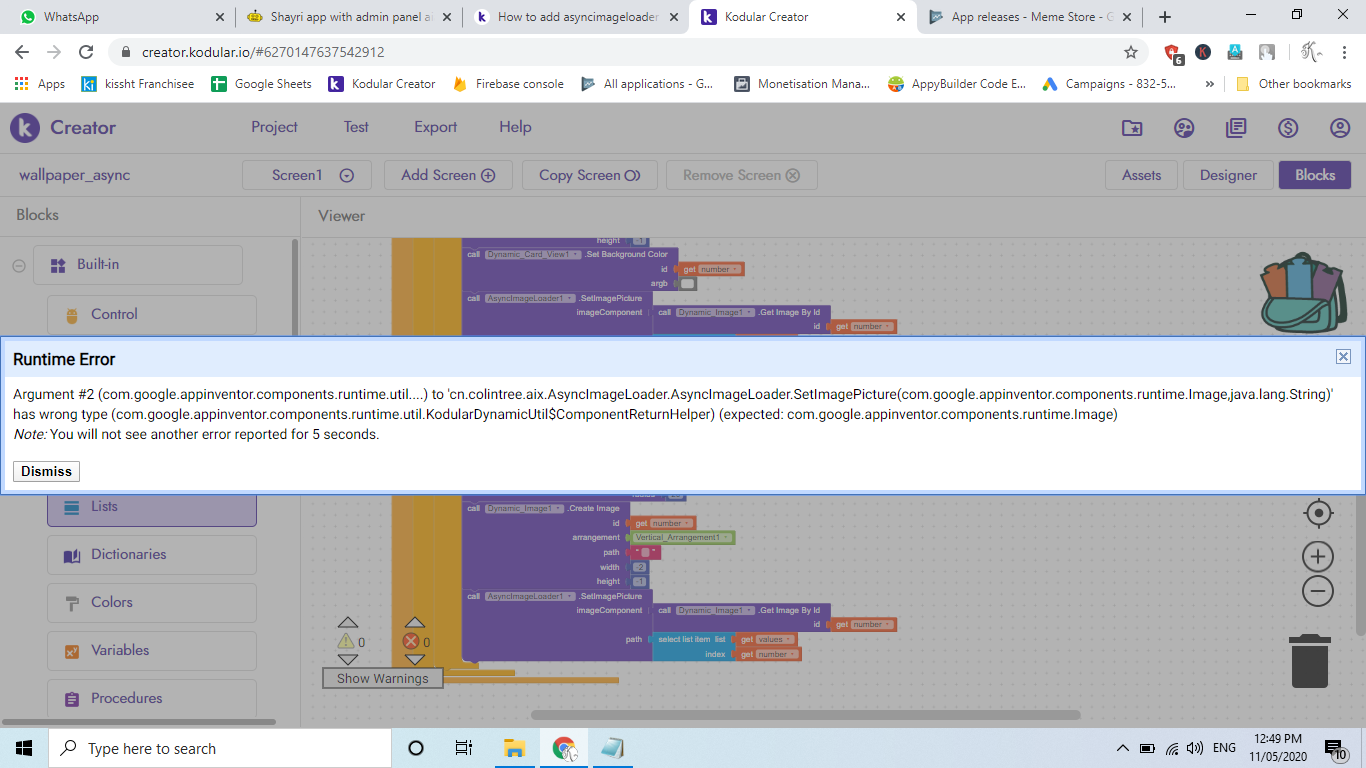Click the center workspace target icon
This screenshot has width=1366, height=768.
coord(1318,514)
